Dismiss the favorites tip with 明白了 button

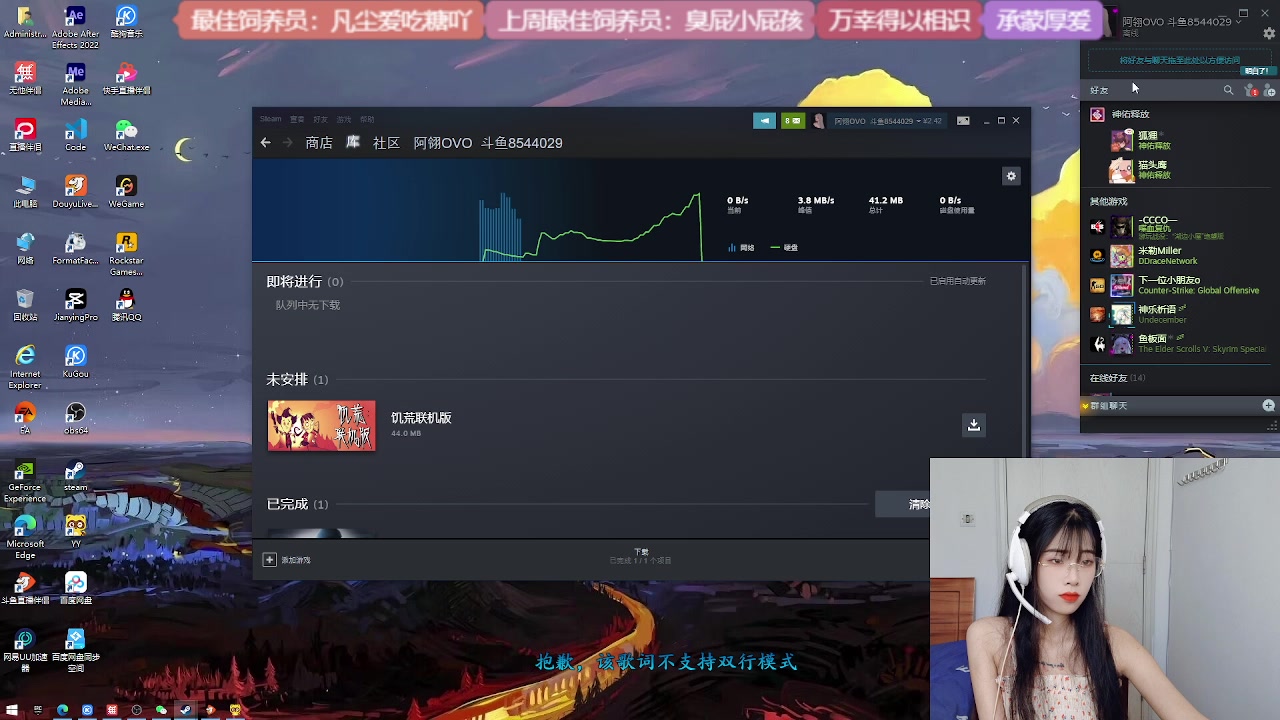click(1257, 71)
